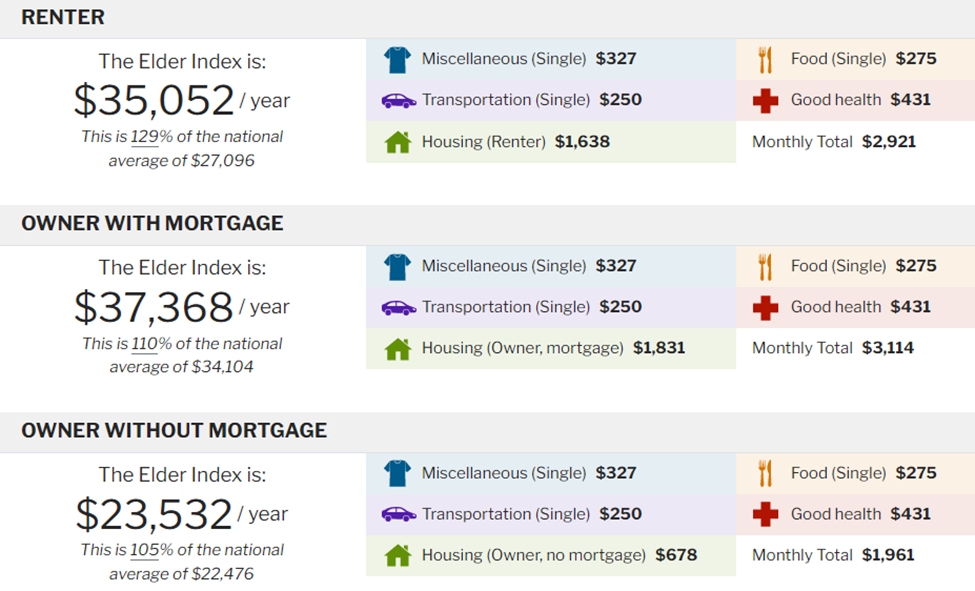Click the blue shirt icon in Owner With Mortgage section
975x591 pixels.
tap(397, 267)
